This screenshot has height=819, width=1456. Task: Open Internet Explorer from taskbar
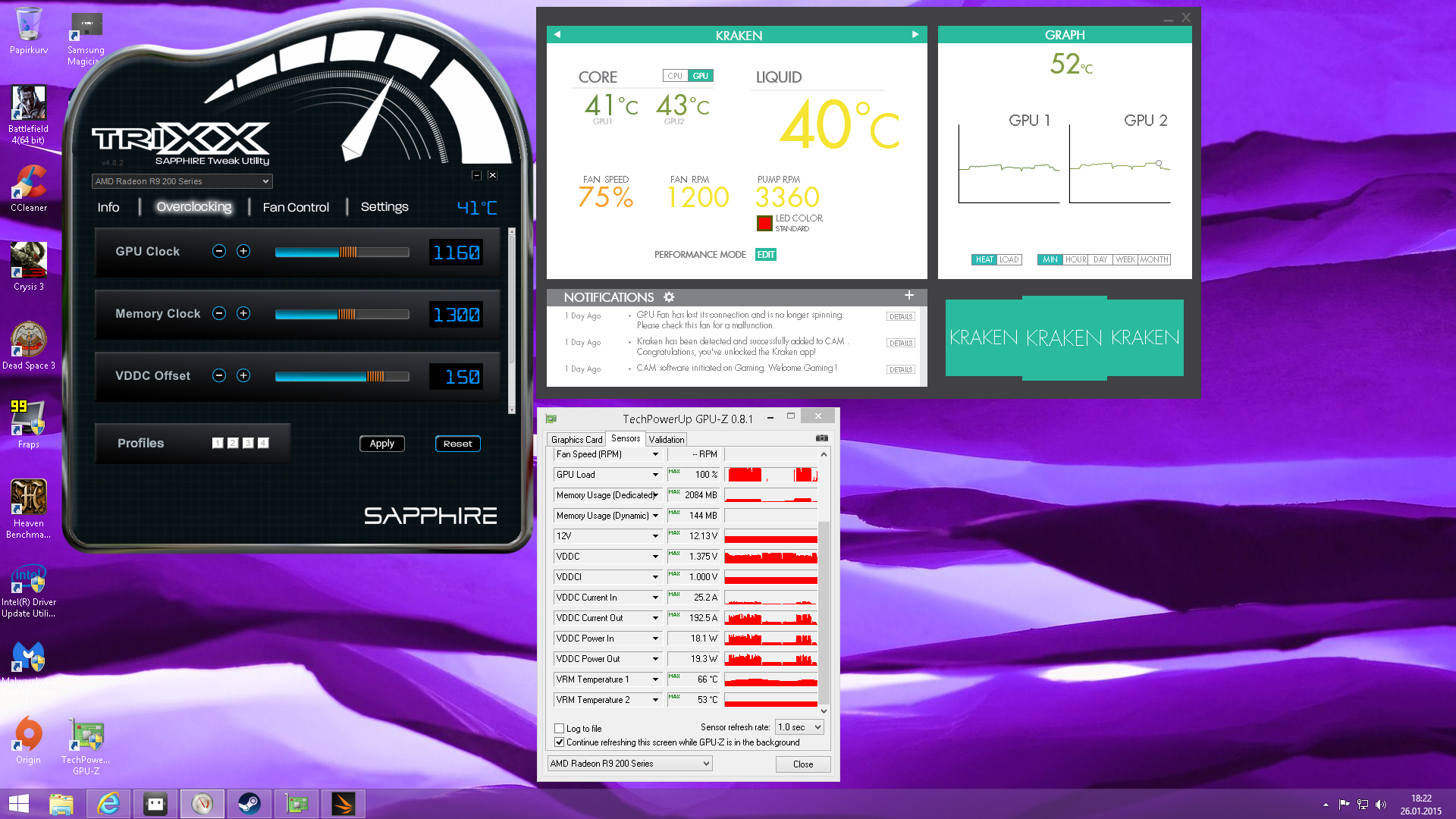[x=108, y=804]
